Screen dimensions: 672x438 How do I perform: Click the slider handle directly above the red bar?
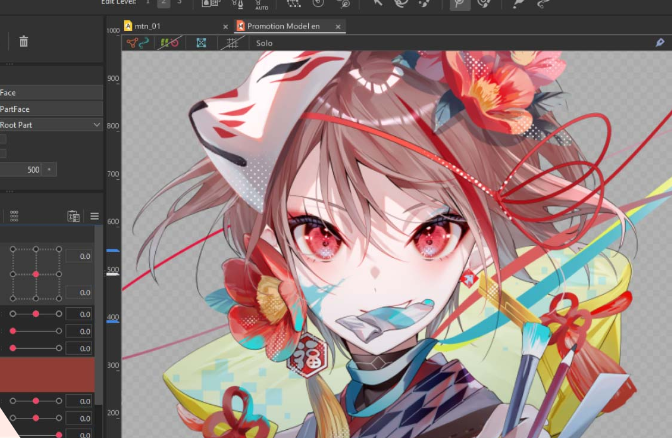[x=13, y=348]
